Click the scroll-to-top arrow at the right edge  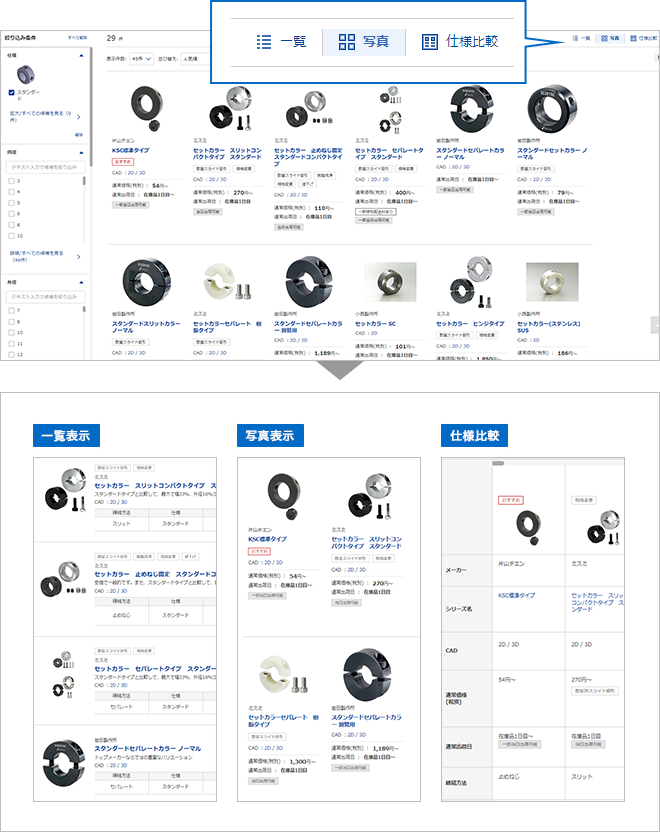coord(654,325)
